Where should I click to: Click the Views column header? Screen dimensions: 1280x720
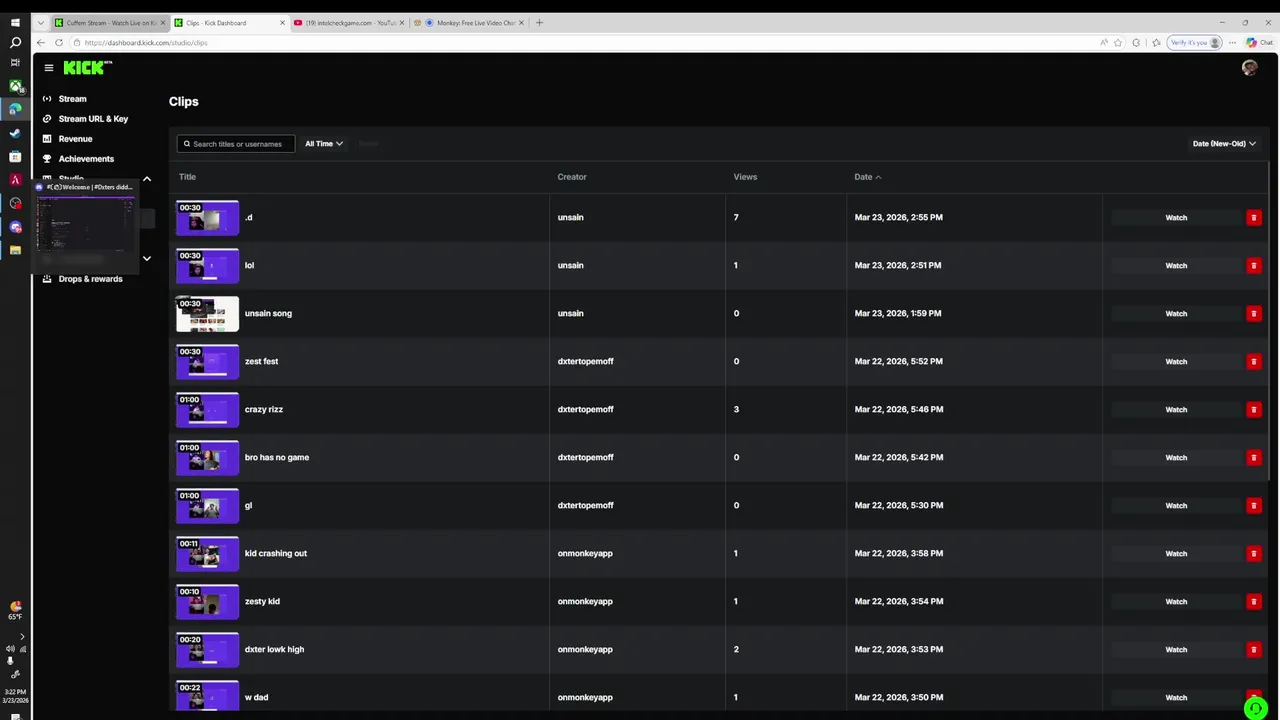pos(745,177)
